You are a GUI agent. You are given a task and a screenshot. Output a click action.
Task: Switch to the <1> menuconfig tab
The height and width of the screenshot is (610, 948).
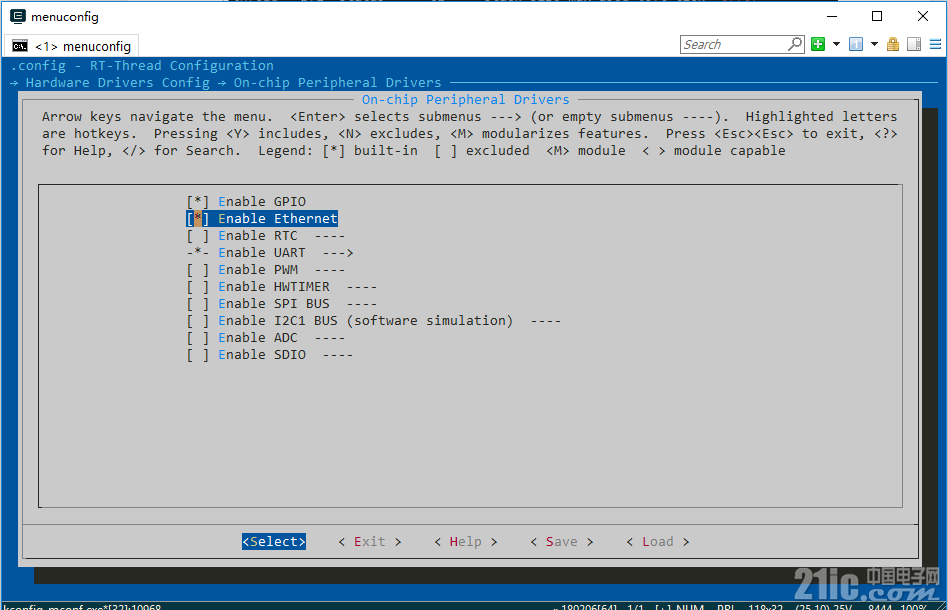click(x=71, y=46)
